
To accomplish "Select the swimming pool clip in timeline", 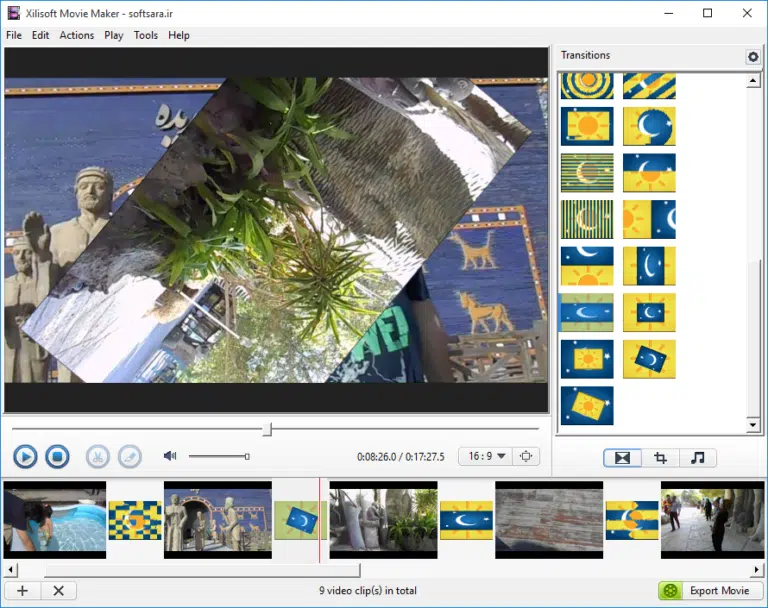I will coord(55,520).
